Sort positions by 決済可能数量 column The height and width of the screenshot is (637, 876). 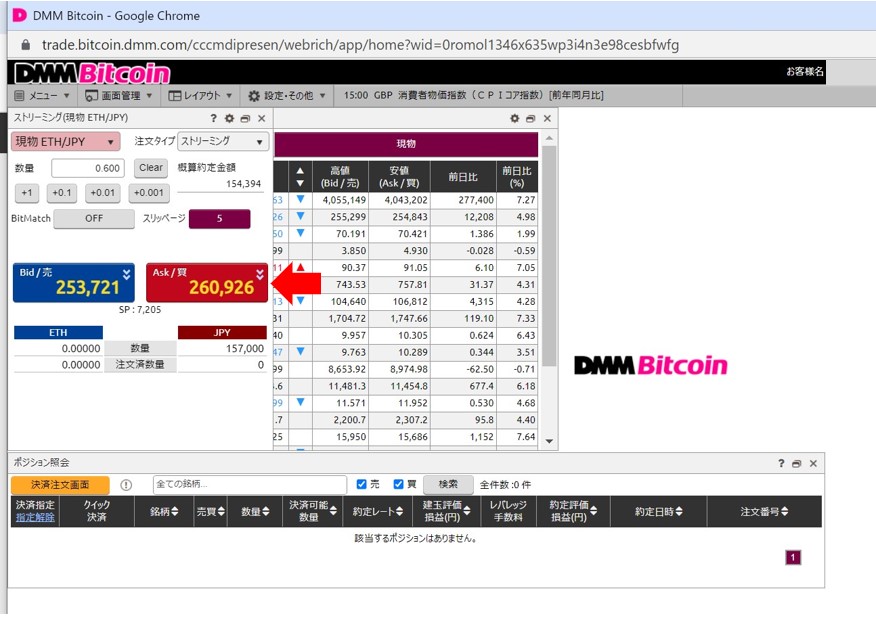313,511
